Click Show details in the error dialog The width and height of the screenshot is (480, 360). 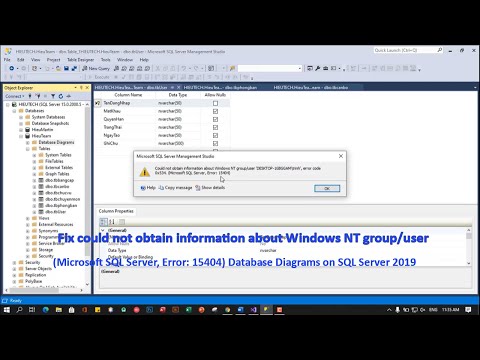pyautogui.click(x=210, y=188)
